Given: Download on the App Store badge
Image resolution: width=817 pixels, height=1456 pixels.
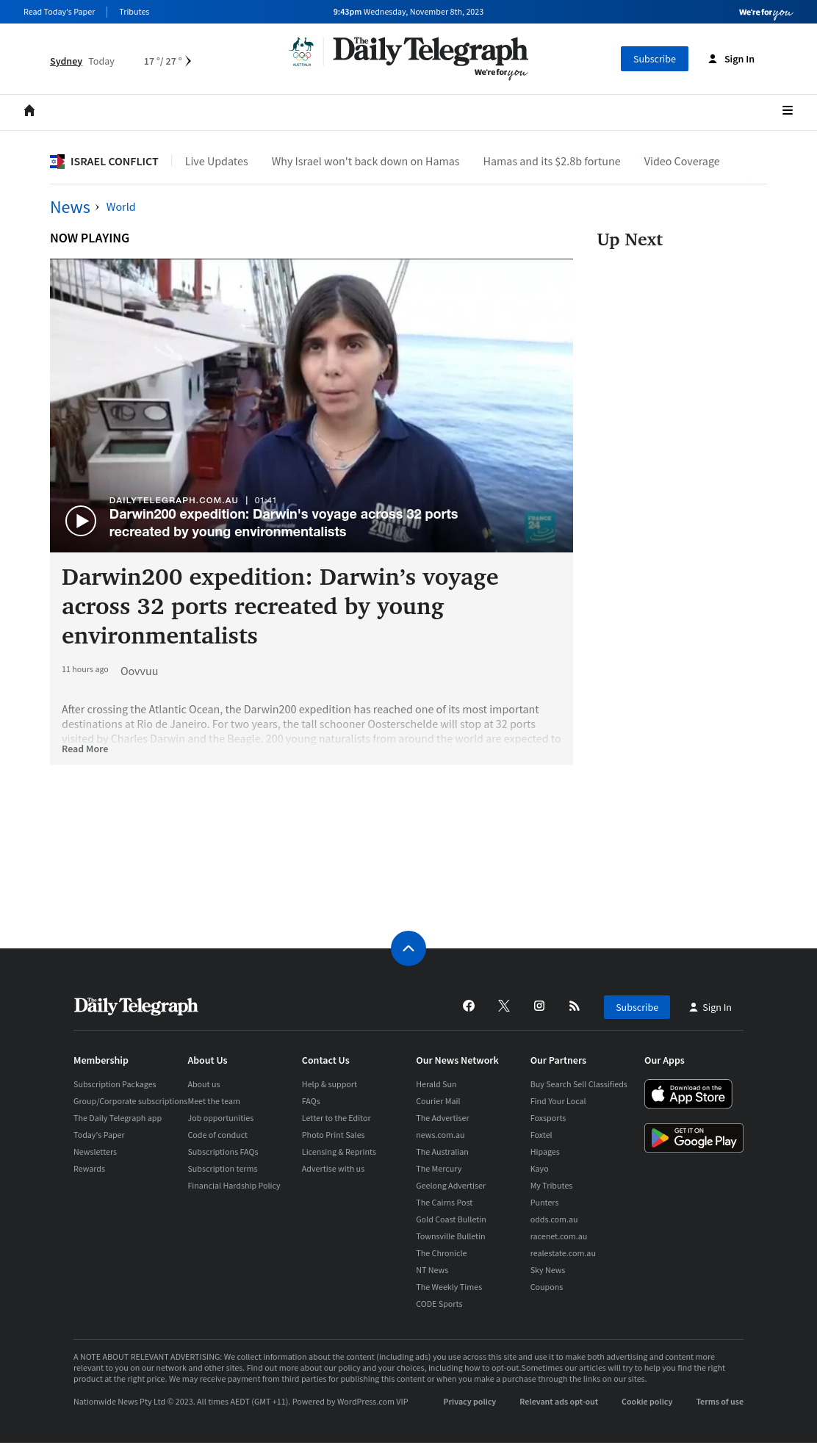Looking at the screenshot, I should 688,1094.
